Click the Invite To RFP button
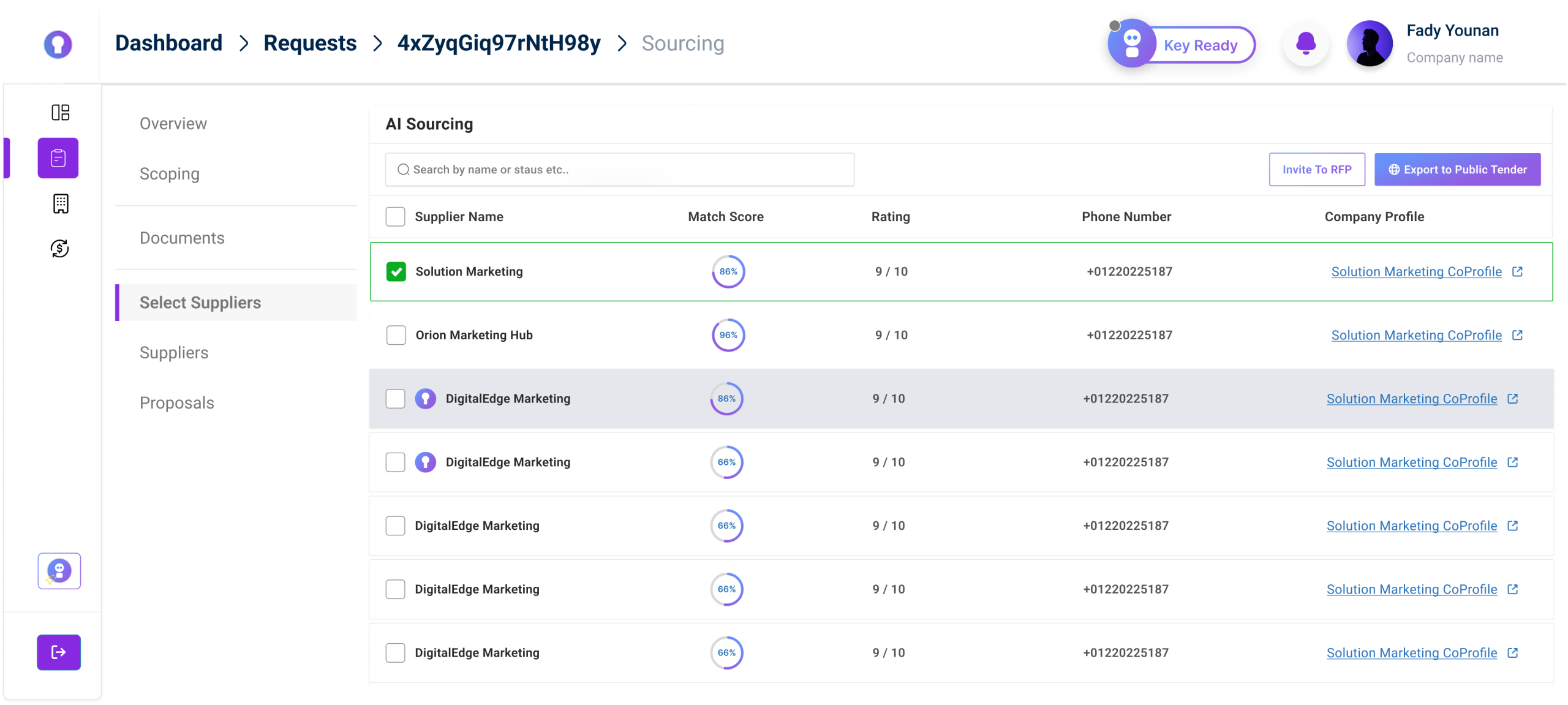This screenshot has height=705, width=1568. pyautogui.click(x=1317, y=170)
